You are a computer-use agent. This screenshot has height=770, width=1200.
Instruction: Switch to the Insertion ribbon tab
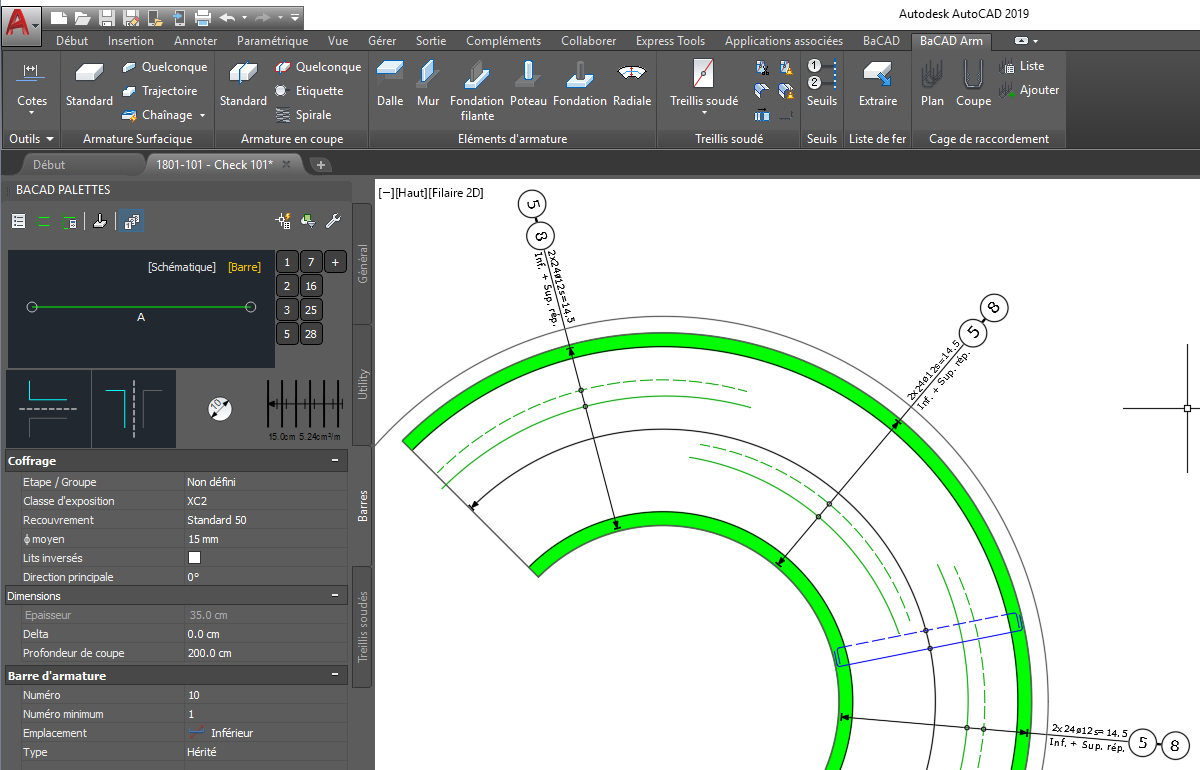pyautogui.click(x=131, y=41)
